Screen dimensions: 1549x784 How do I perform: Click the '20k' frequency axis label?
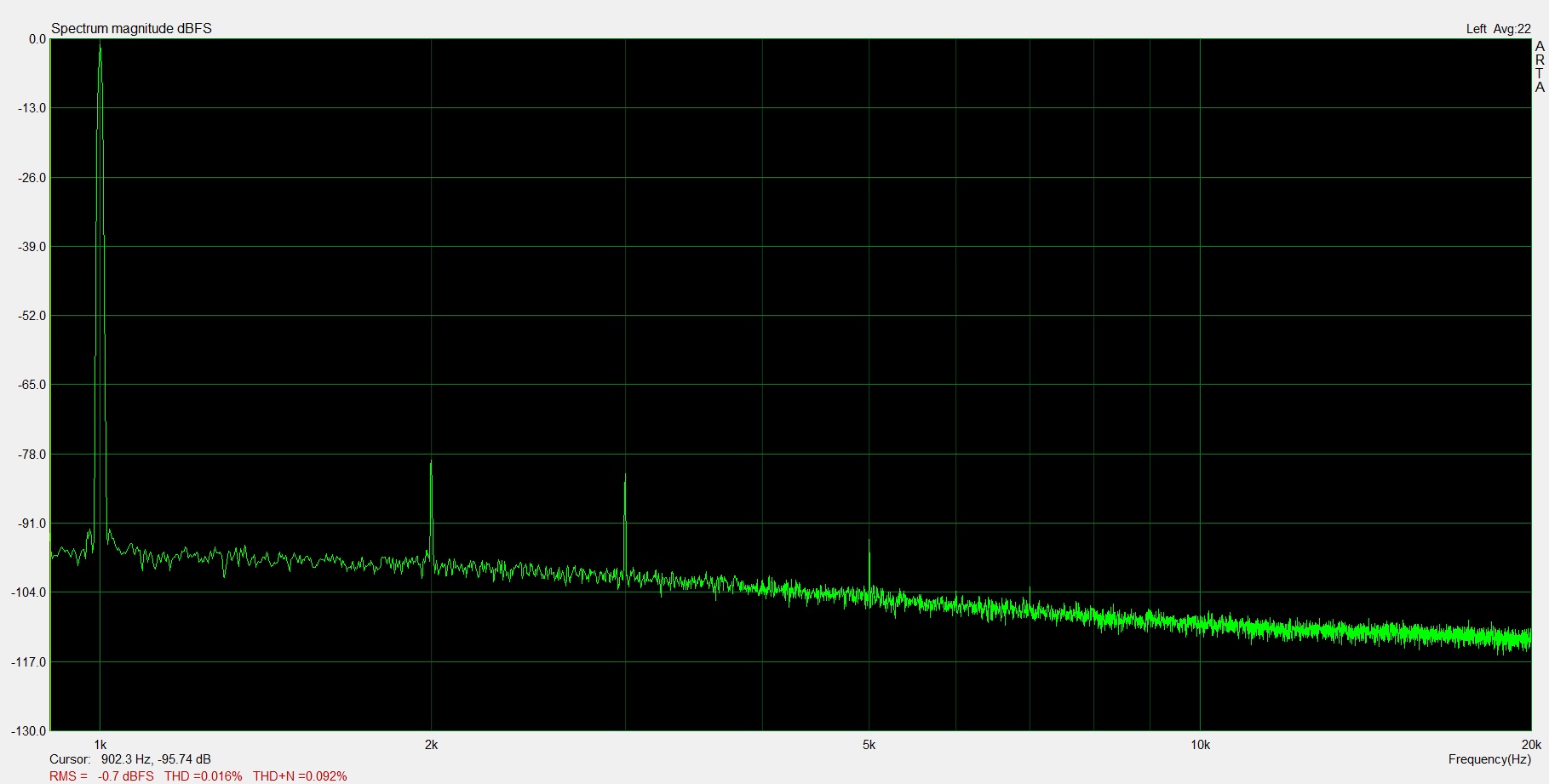1531,745
